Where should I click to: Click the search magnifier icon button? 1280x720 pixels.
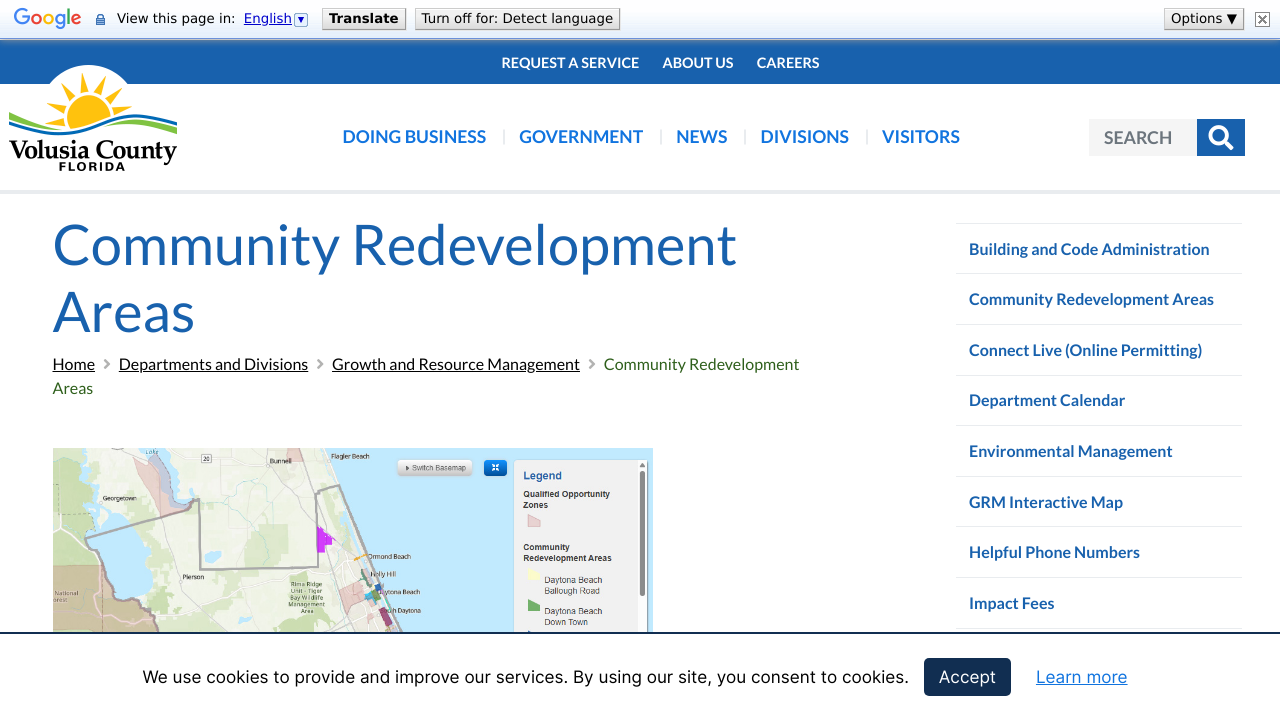point(1220,137)
